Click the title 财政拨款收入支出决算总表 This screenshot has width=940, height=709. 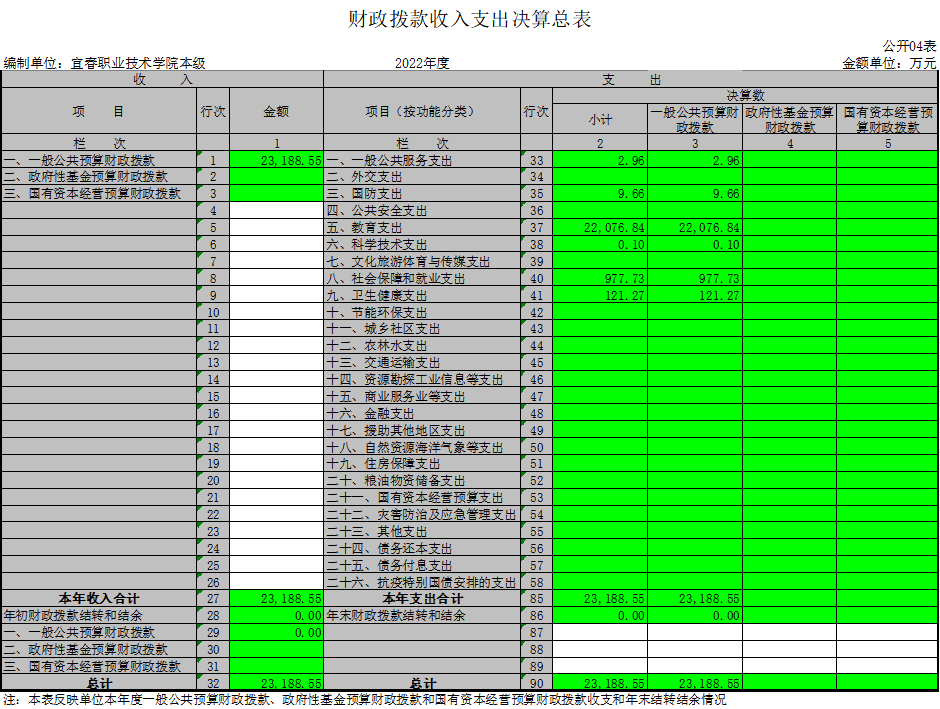point(469,20)
